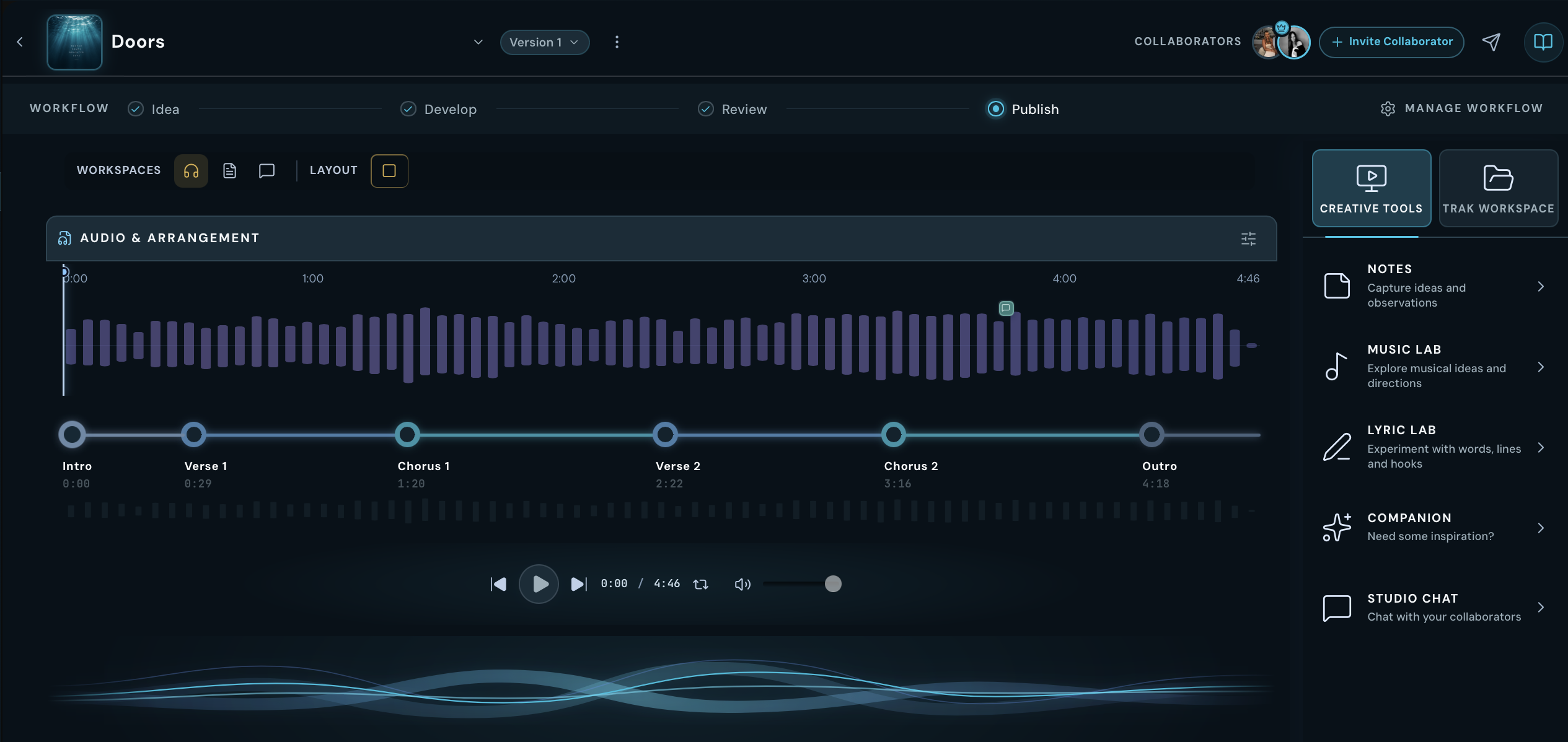The image size is (1568, 742).
Task: Jump to the Outro marker
Action: point(1152,434)
